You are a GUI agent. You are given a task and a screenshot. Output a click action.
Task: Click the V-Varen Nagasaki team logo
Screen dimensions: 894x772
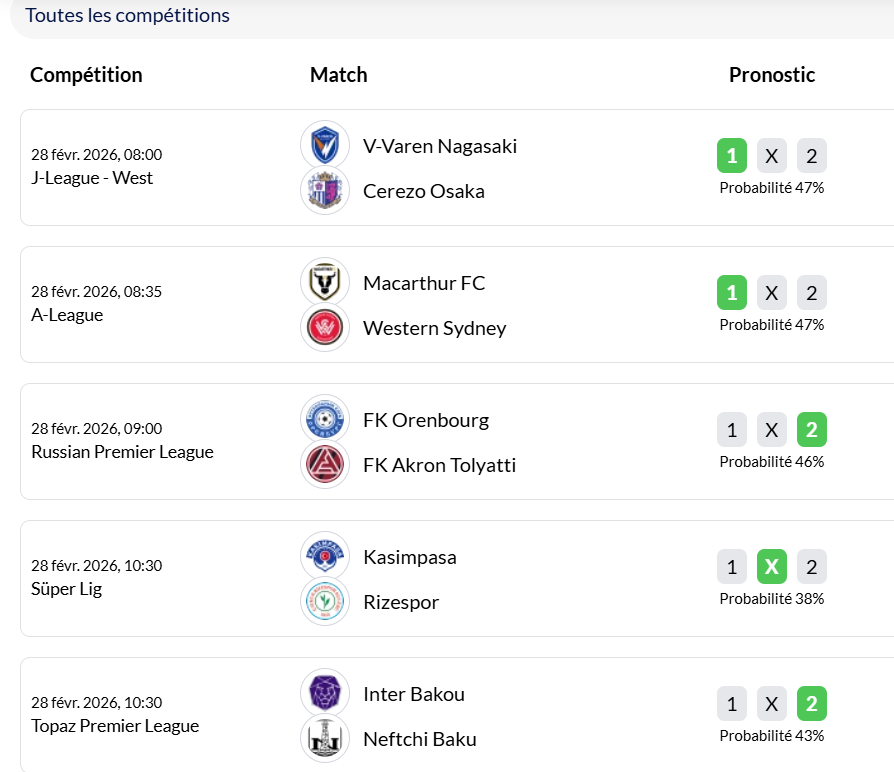pos(325,145)
